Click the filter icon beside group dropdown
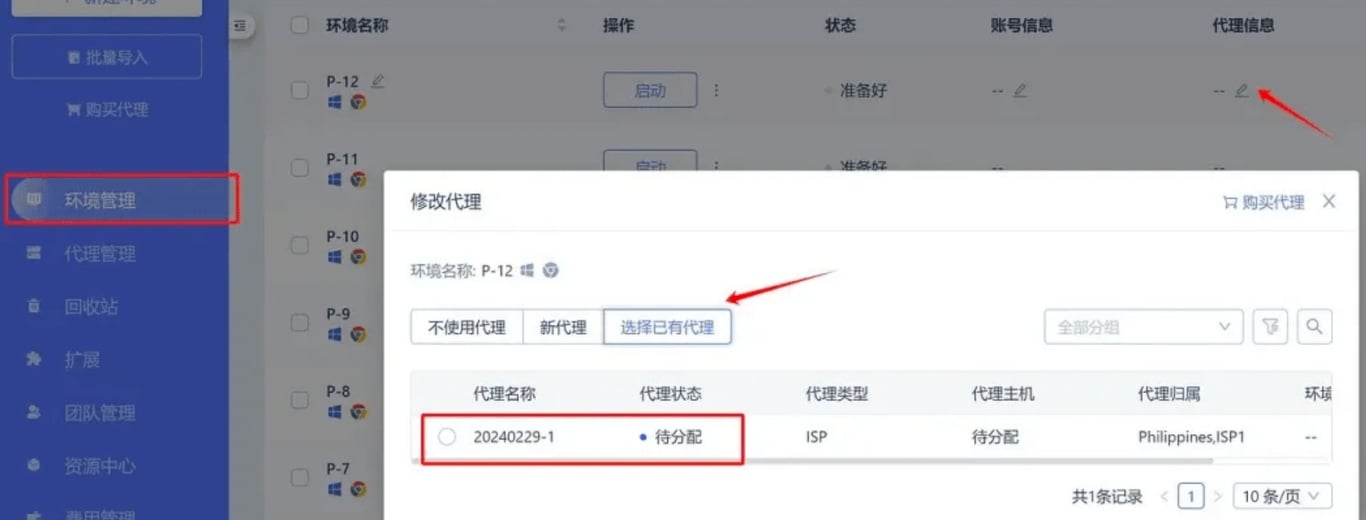 (1270, 326)
